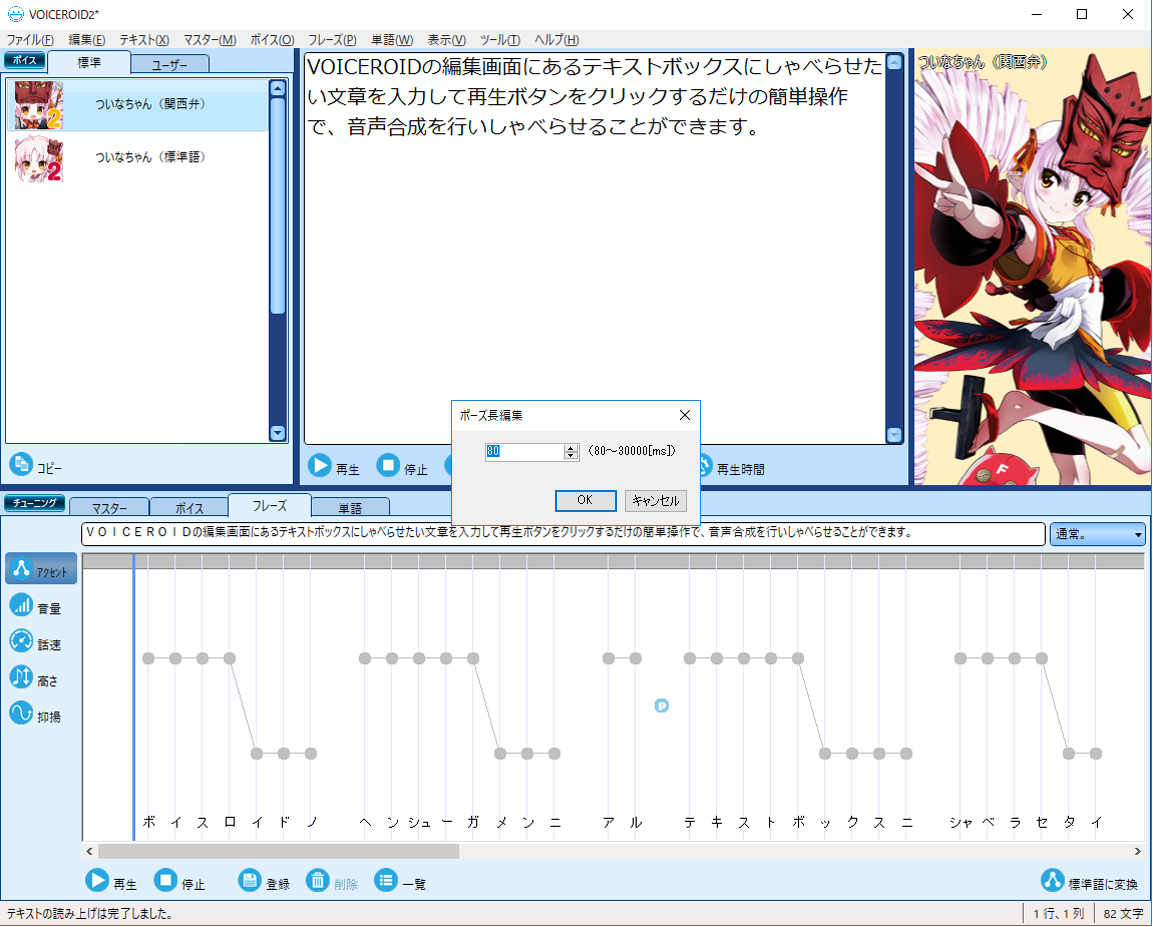Click the コピー copy voice icon
Viewport: 1153px width, 927px height.
pos(21,465)
